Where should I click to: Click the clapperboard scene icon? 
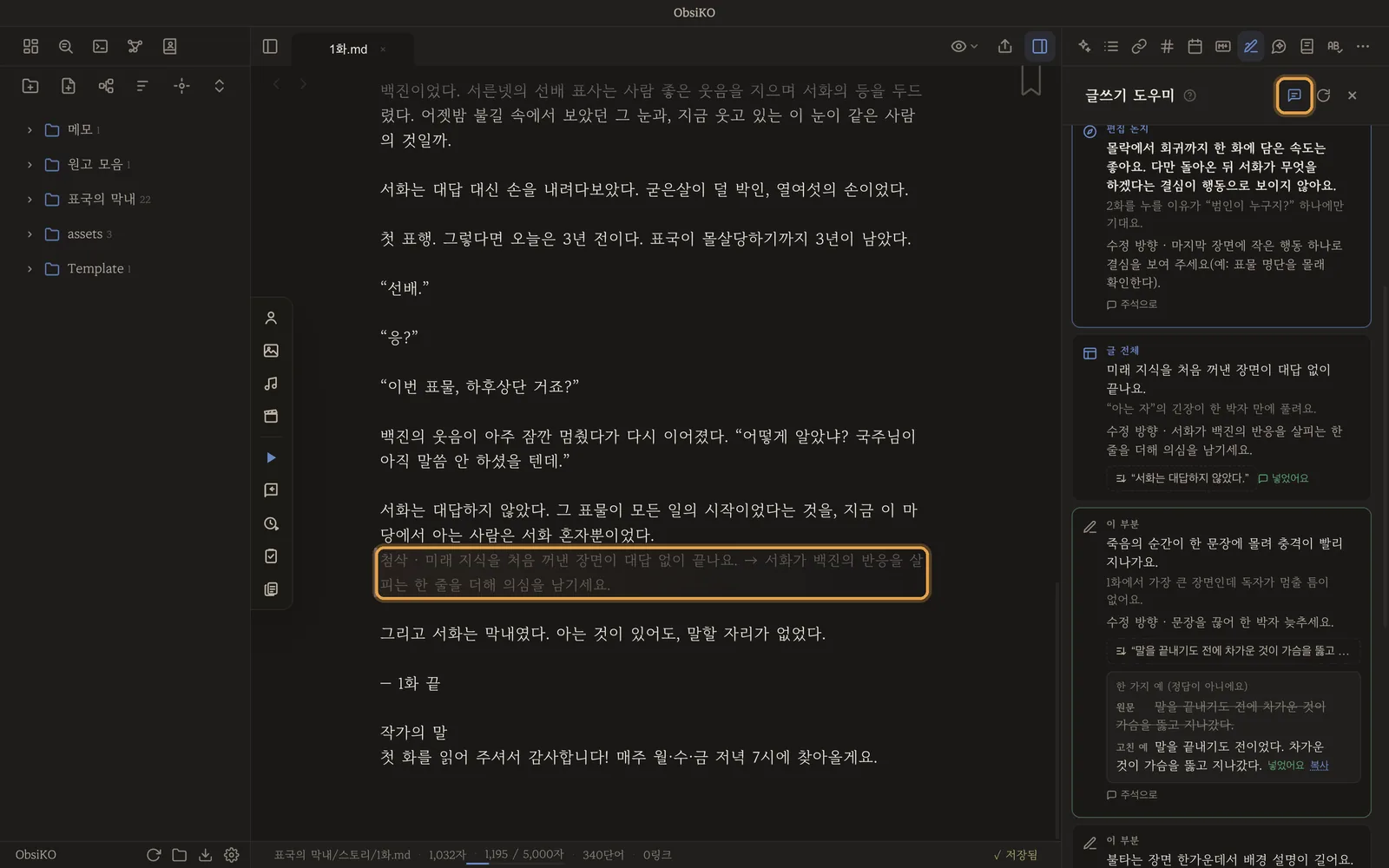click(x=271, y=417)
